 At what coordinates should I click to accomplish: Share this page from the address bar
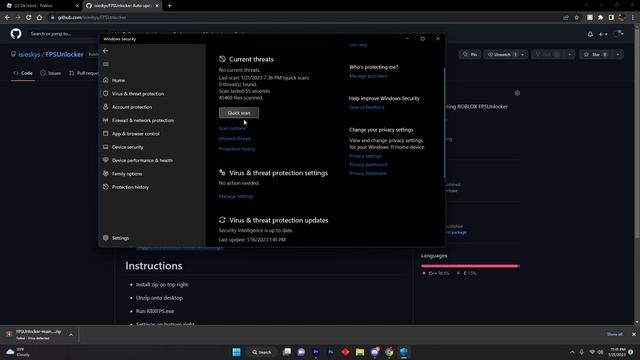pyautogui.click(x=566, y=18)
